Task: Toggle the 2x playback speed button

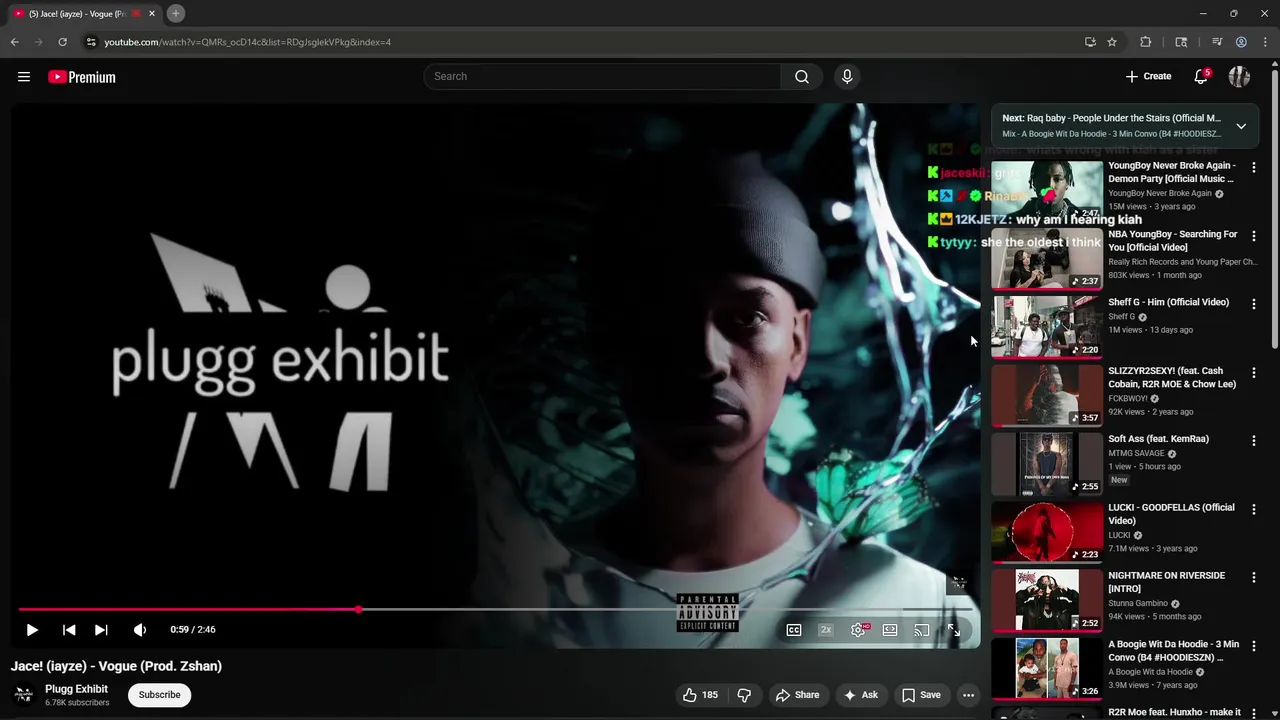Action: pos(826,630)
